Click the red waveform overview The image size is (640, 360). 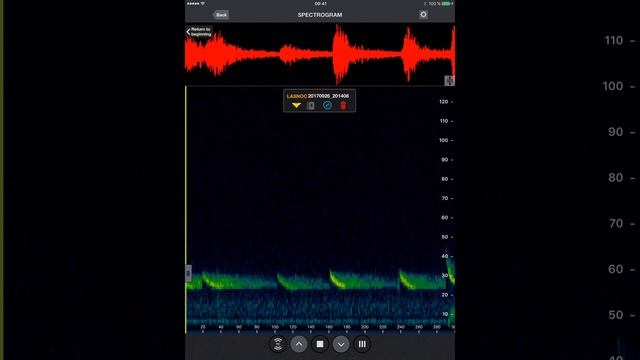pyautogui.click(x=320, y=54)
